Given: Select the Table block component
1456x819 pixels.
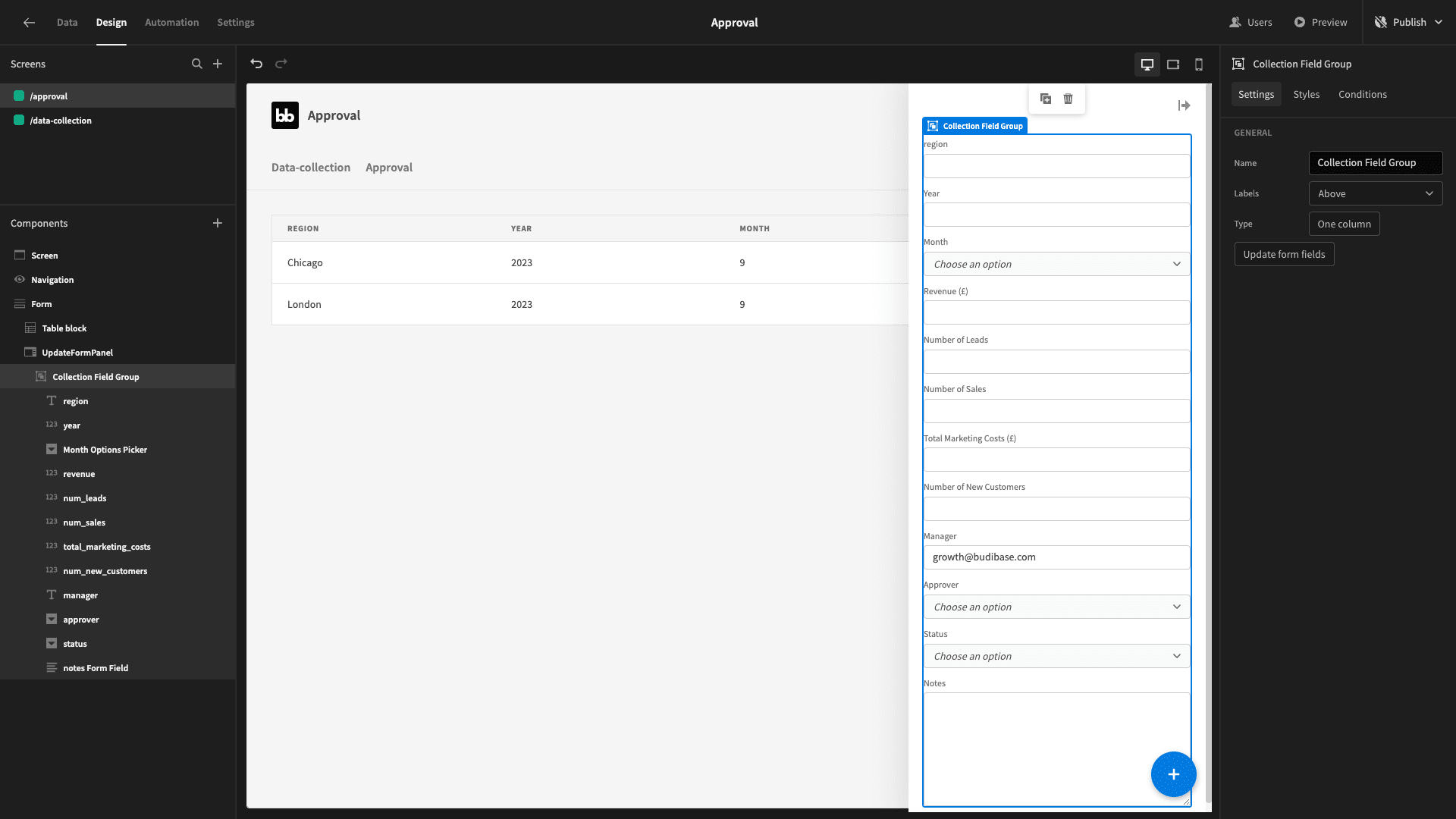Looking at the screenshot, I should click(x=118, y=328).
